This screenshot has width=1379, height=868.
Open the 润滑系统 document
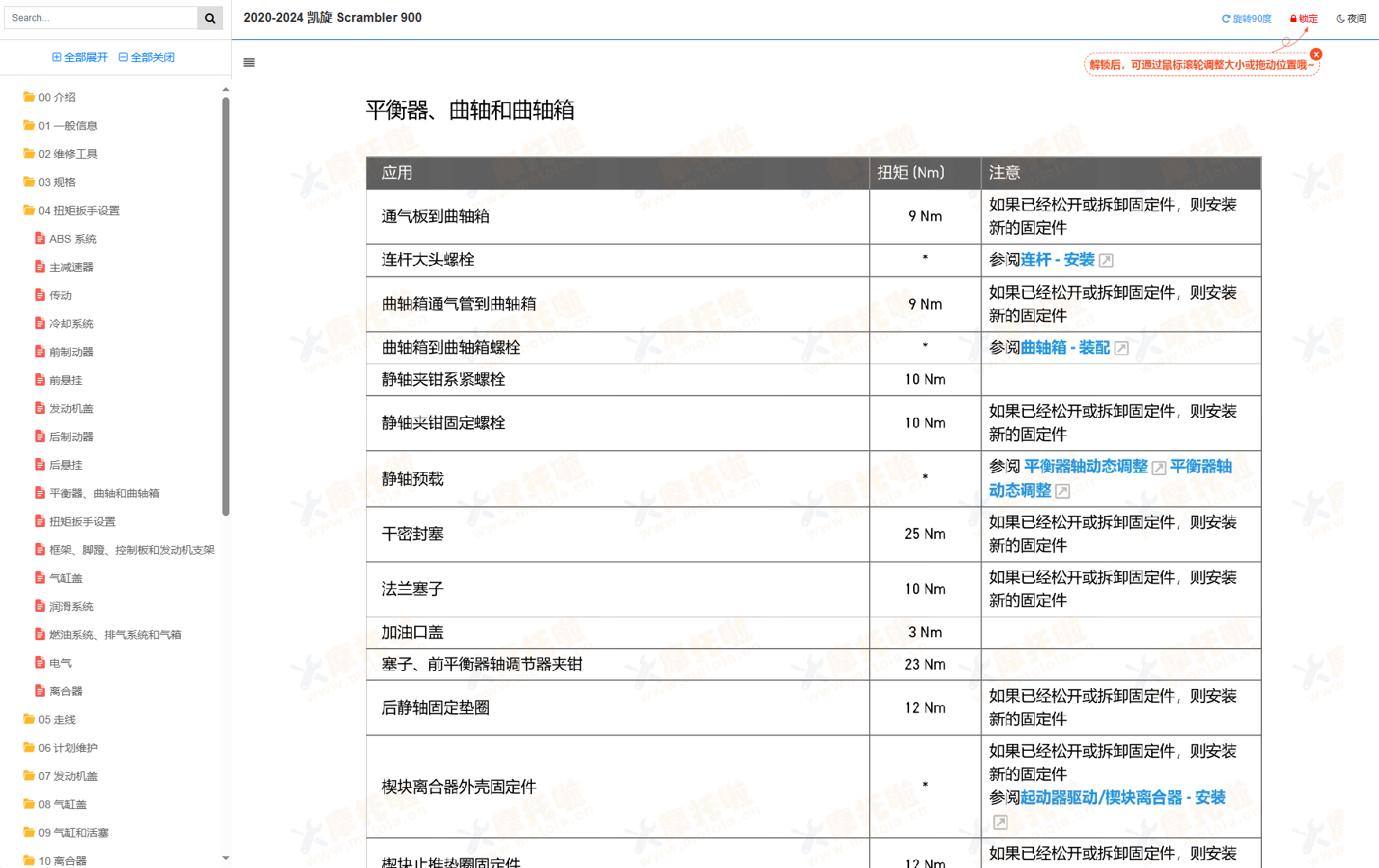pos(64,606)
